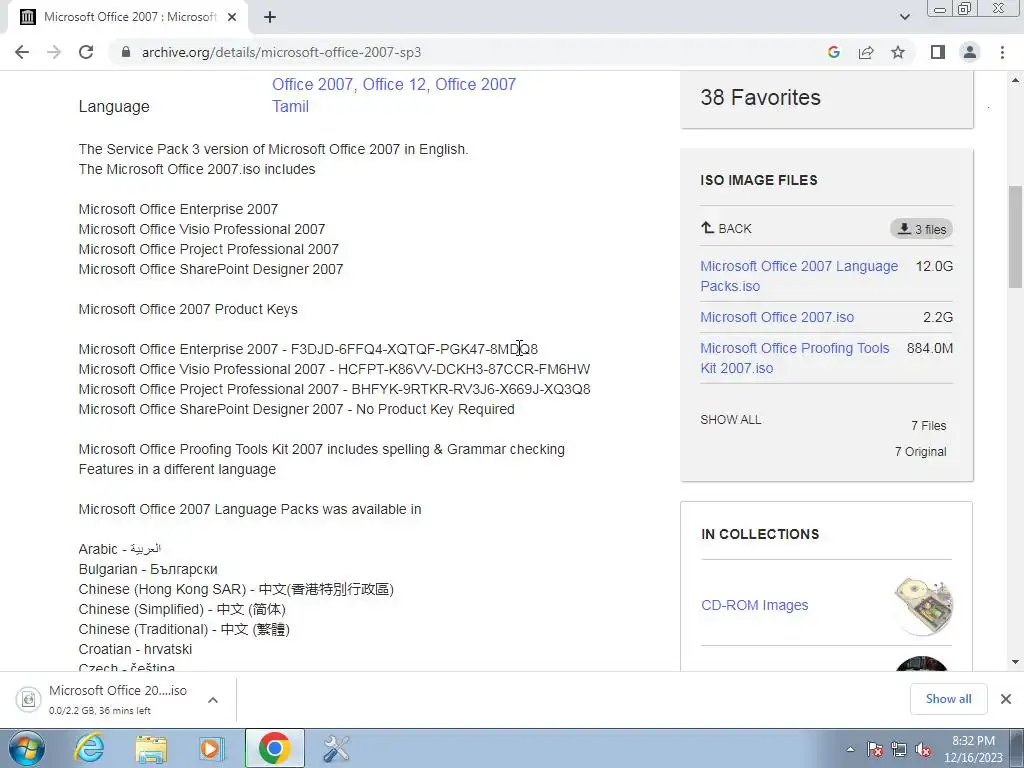Download Microsoft Office 2007 Language Packs.iso

click(x=799, y=276)
